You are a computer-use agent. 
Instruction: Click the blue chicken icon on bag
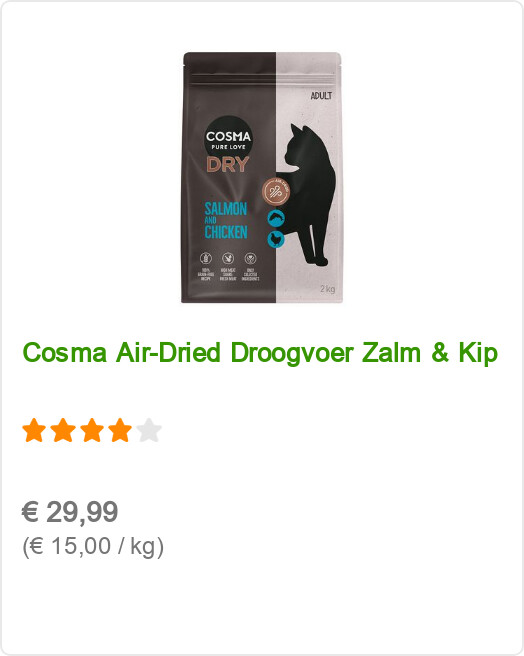[276, 240]
